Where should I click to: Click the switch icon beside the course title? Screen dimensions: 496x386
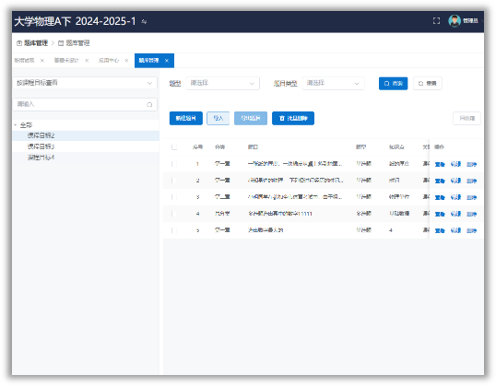point(144,22)
